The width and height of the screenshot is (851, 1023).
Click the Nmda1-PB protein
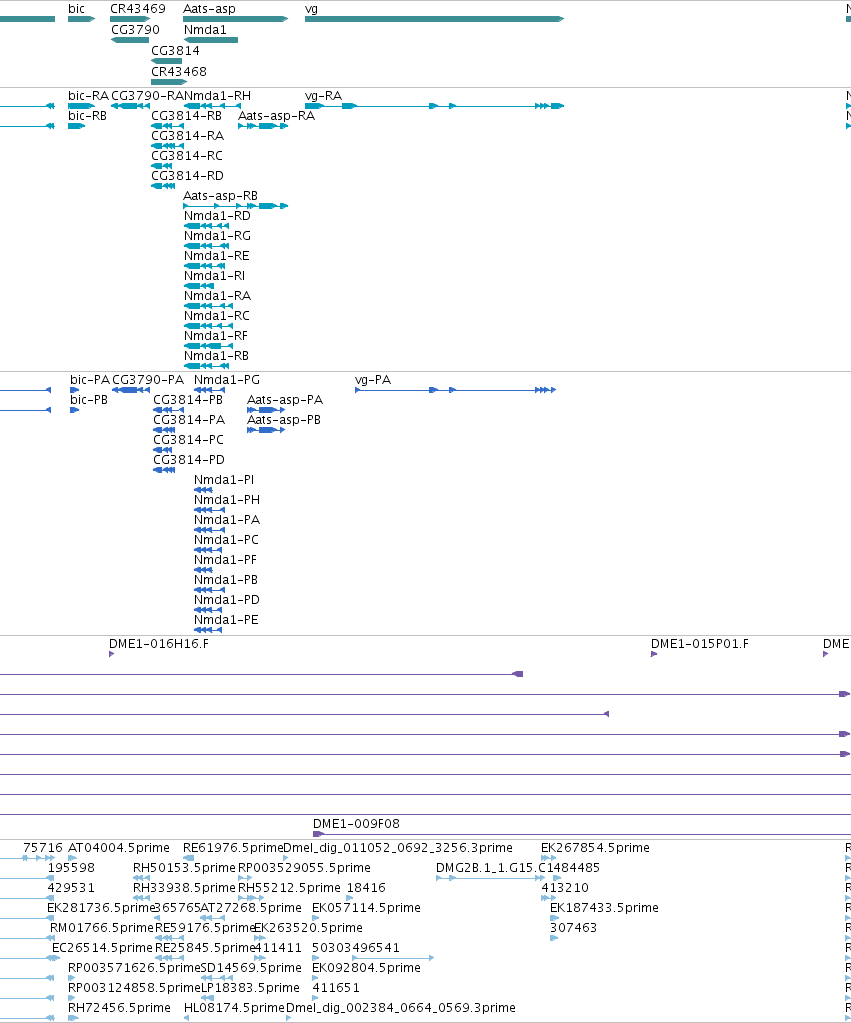coord(209,590)
